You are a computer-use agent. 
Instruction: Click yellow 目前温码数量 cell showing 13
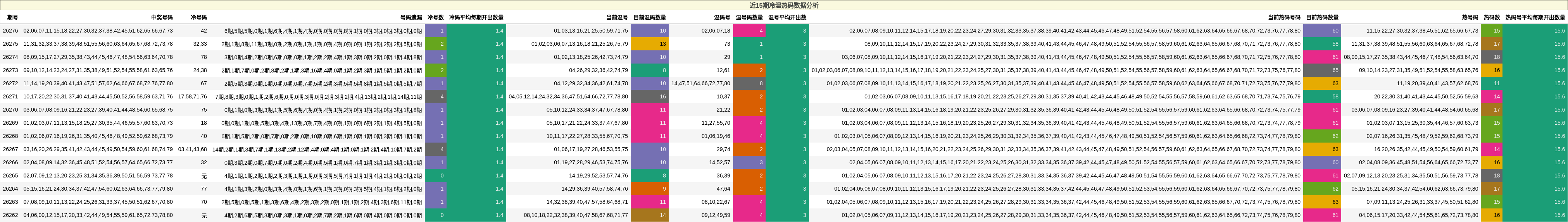(649, 44)
